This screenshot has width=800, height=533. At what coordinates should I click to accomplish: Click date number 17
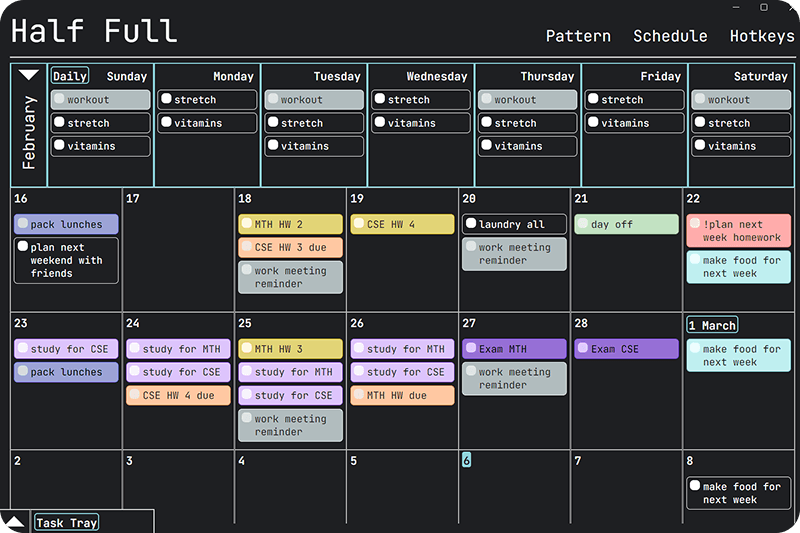pos(133,198)
